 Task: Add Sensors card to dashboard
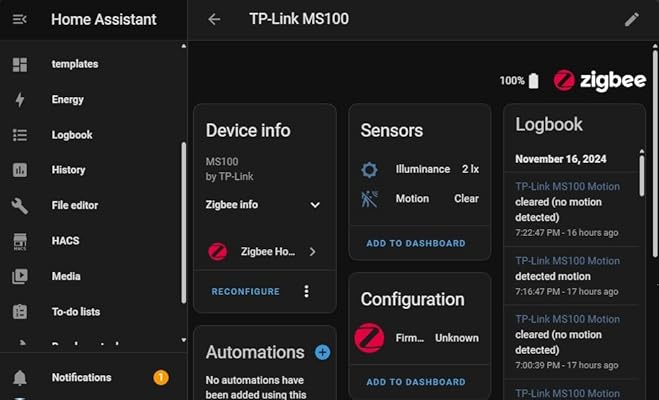[415, 243]
